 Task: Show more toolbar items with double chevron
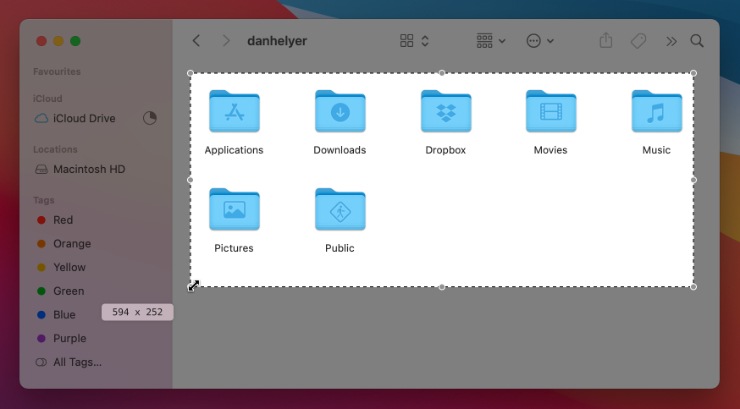[671, 42]
